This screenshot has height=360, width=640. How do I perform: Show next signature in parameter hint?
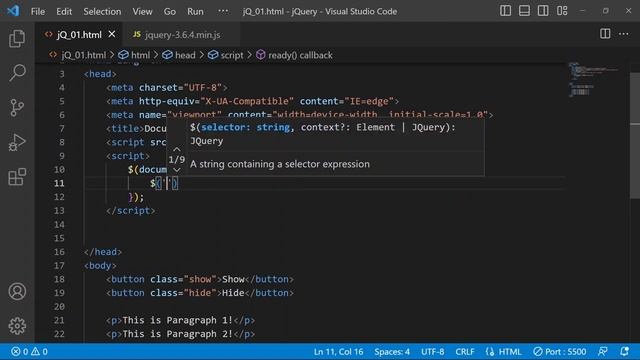(x=177, y=170)
